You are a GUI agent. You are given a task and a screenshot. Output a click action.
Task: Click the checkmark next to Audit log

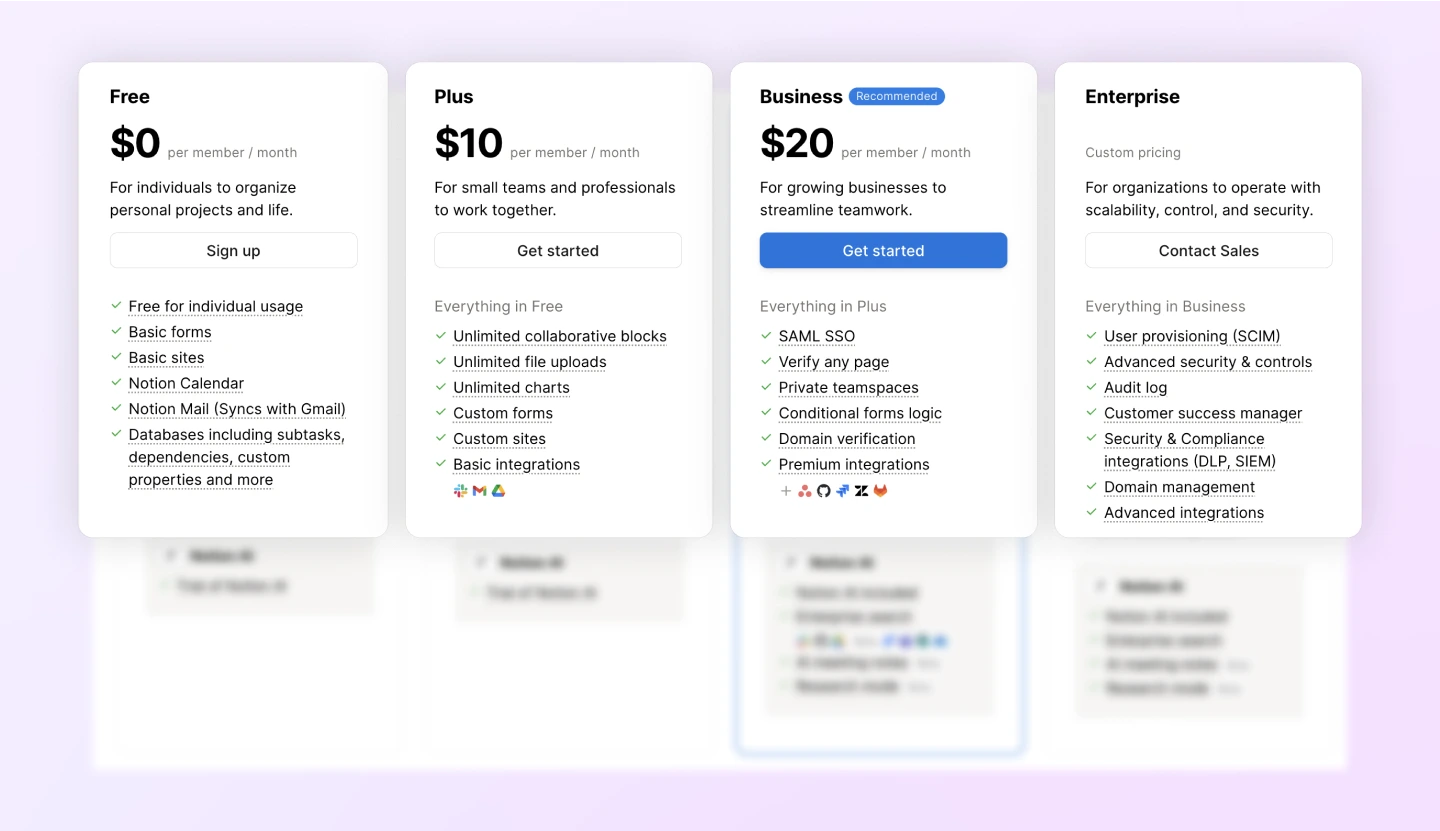[x=1090, y=387]
